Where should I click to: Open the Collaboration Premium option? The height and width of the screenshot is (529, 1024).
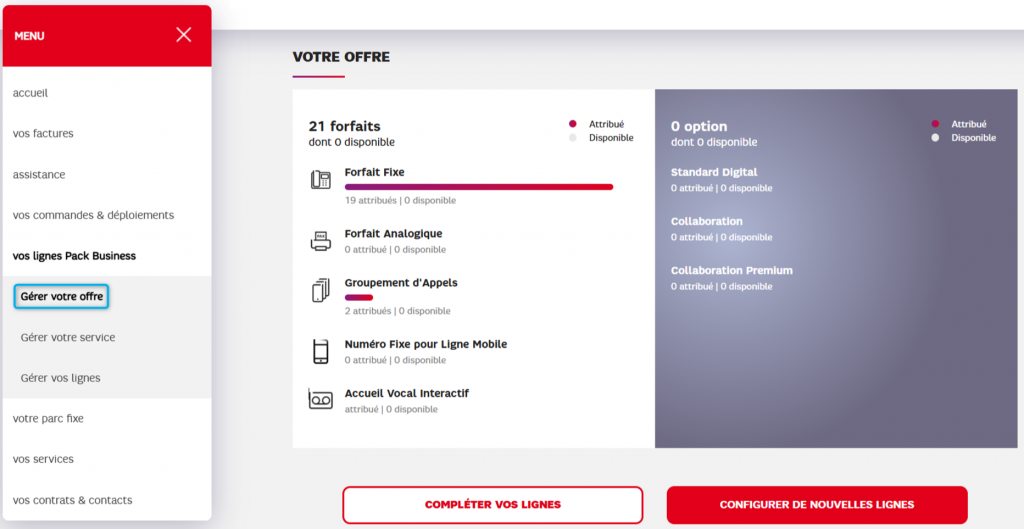pos(732,270)
